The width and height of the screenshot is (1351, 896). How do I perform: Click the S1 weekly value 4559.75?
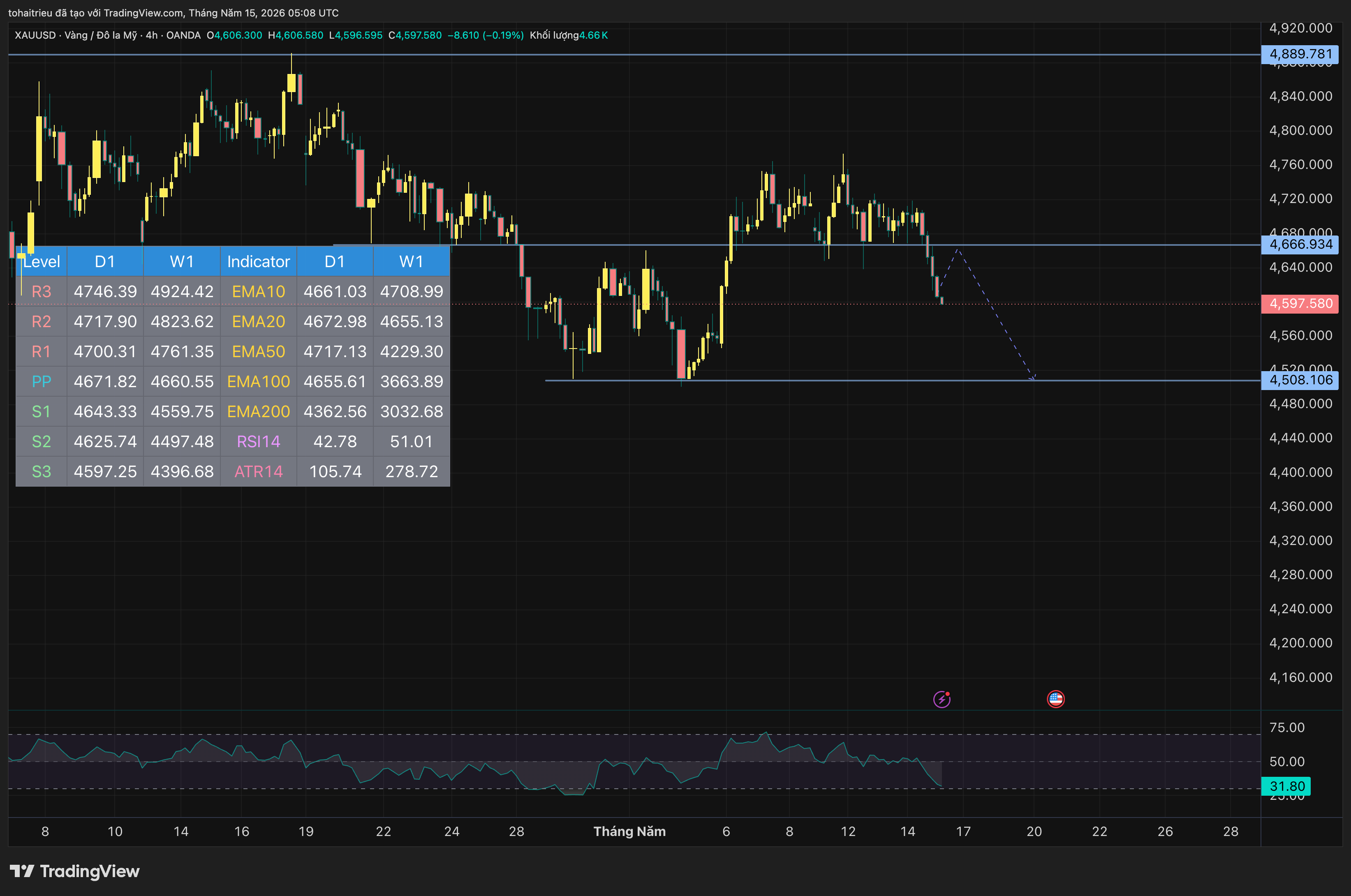click(182, 411)
